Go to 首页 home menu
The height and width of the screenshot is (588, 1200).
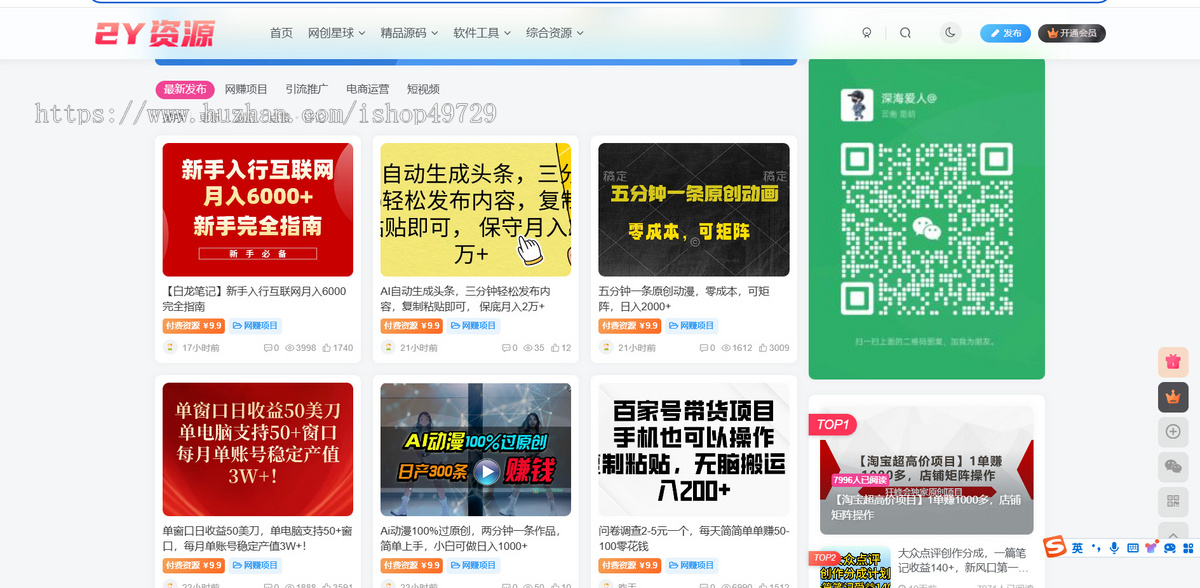coord(281,33)
